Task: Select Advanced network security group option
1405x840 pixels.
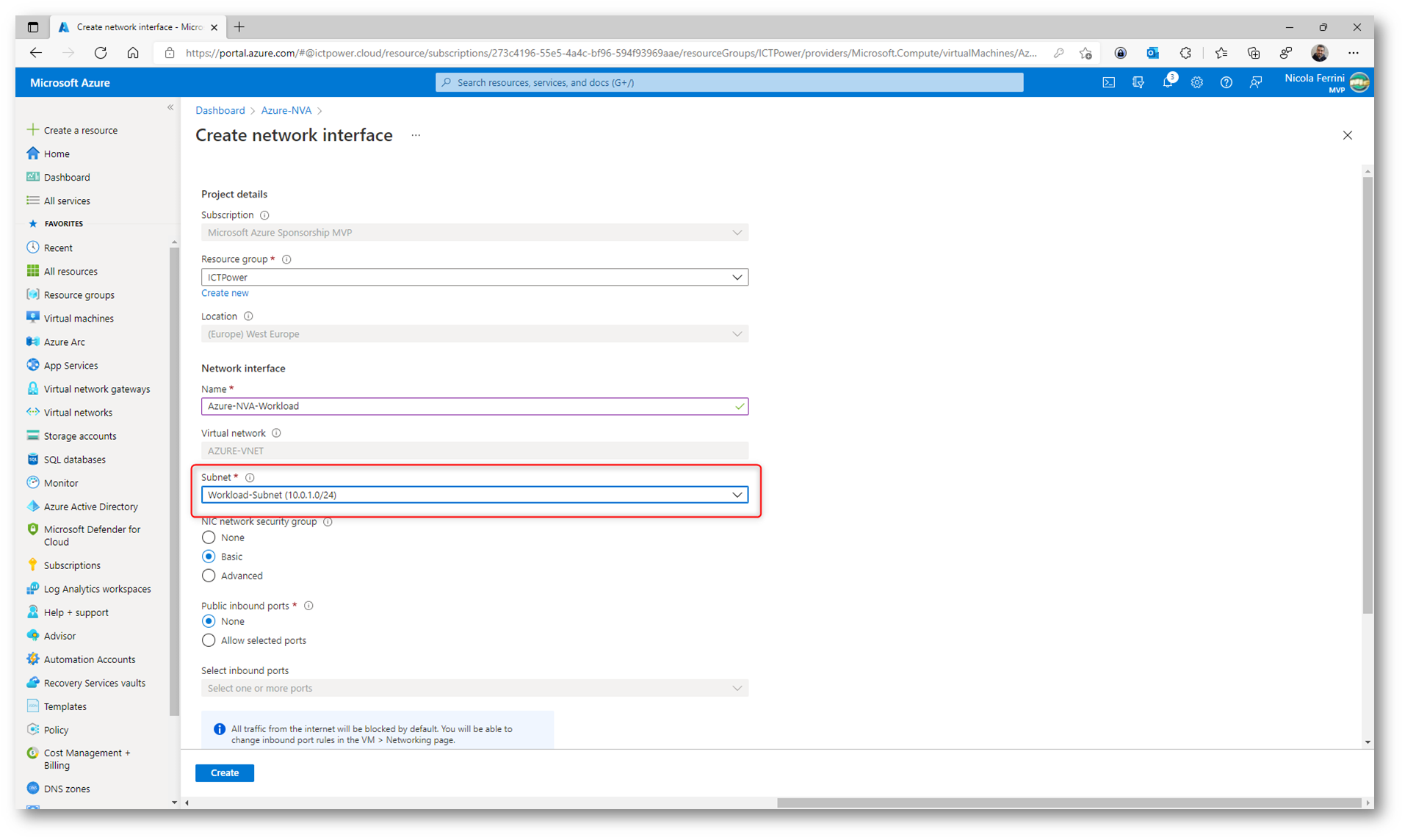Action: 209,576
